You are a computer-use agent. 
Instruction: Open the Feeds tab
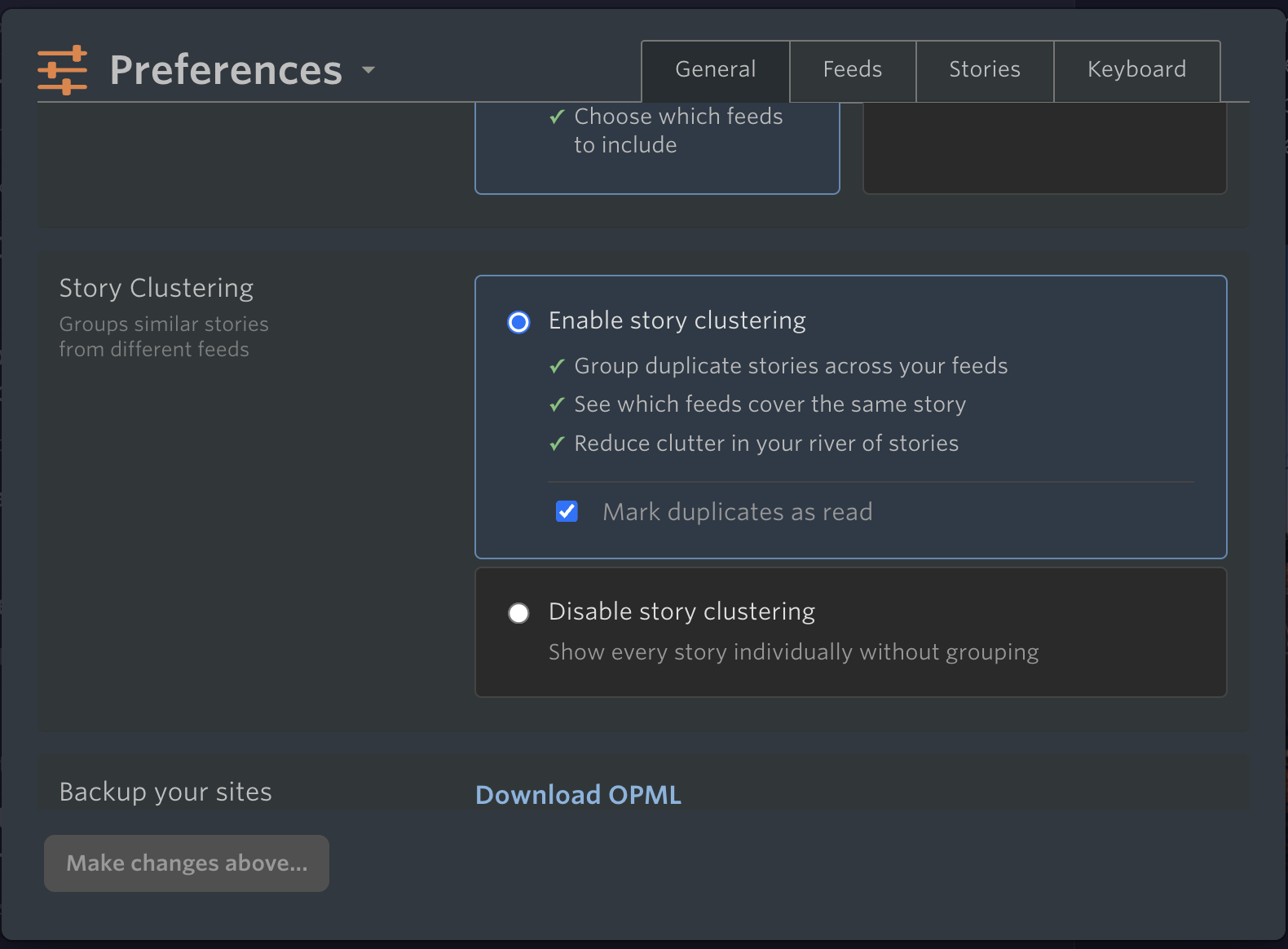point(852,70)
